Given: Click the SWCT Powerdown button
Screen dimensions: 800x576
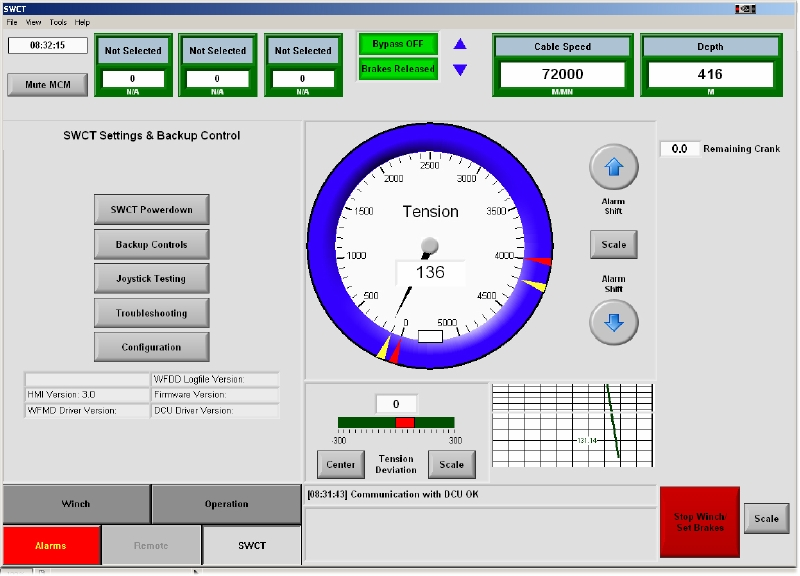Looking at the screenshot, I should pos(152,210).
